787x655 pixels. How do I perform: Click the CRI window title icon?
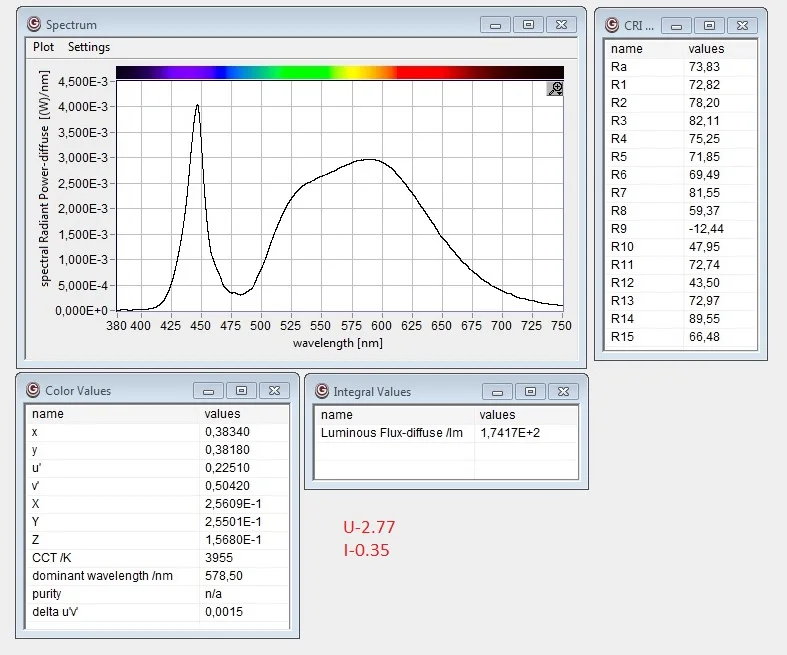coord(610,26)
